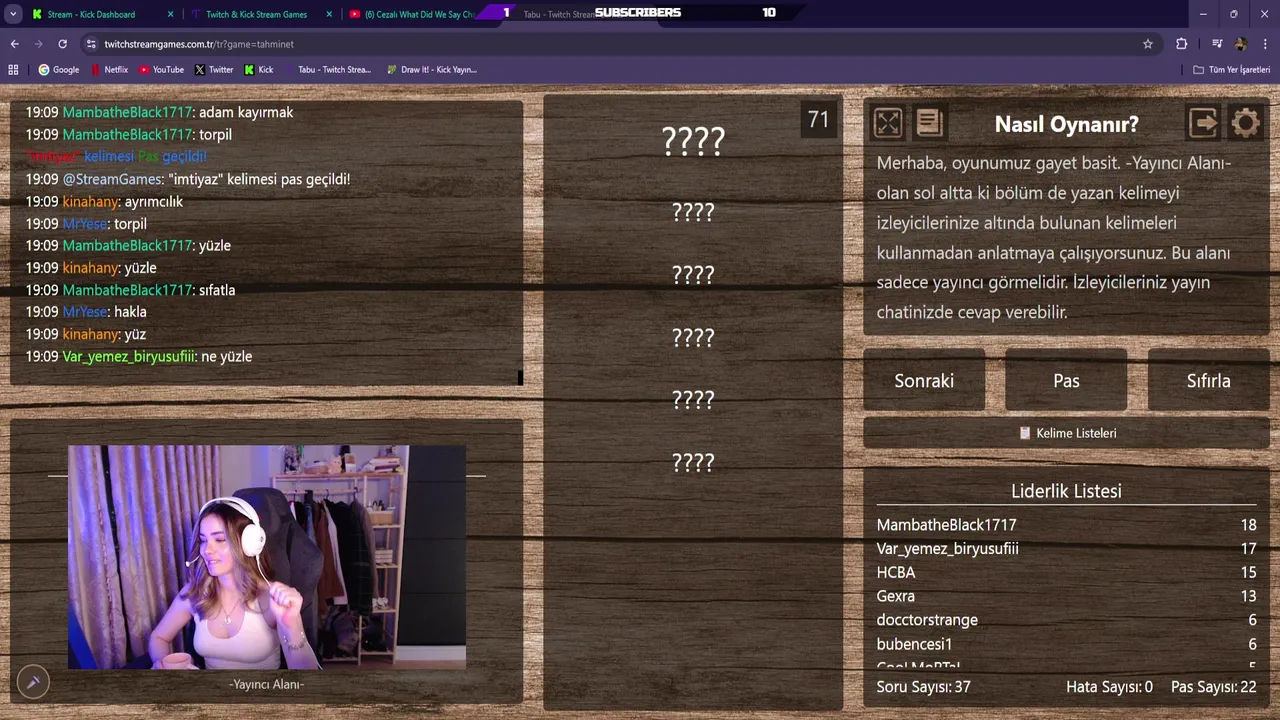Open the apps grid in bookmarks bar
1280x720 pixels.
click(13, 70)
